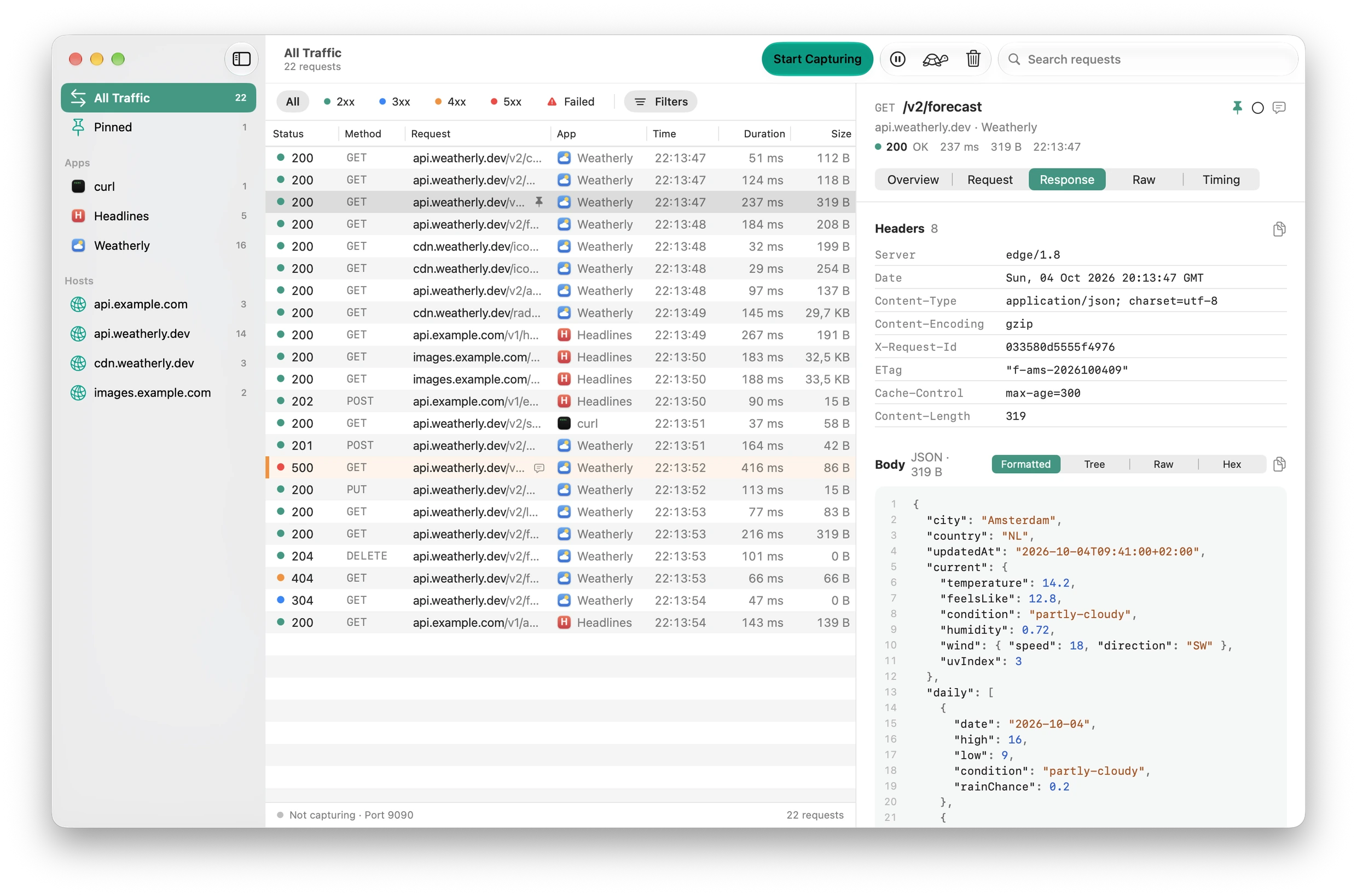Toggle the 5xx status filter
The image size is (1357, 896).
506,102
